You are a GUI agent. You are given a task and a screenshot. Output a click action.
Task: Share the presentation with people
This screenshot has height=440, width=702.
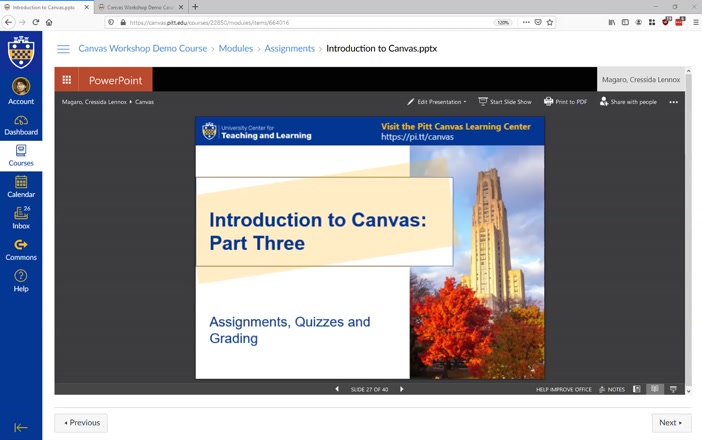coord(629,102)
